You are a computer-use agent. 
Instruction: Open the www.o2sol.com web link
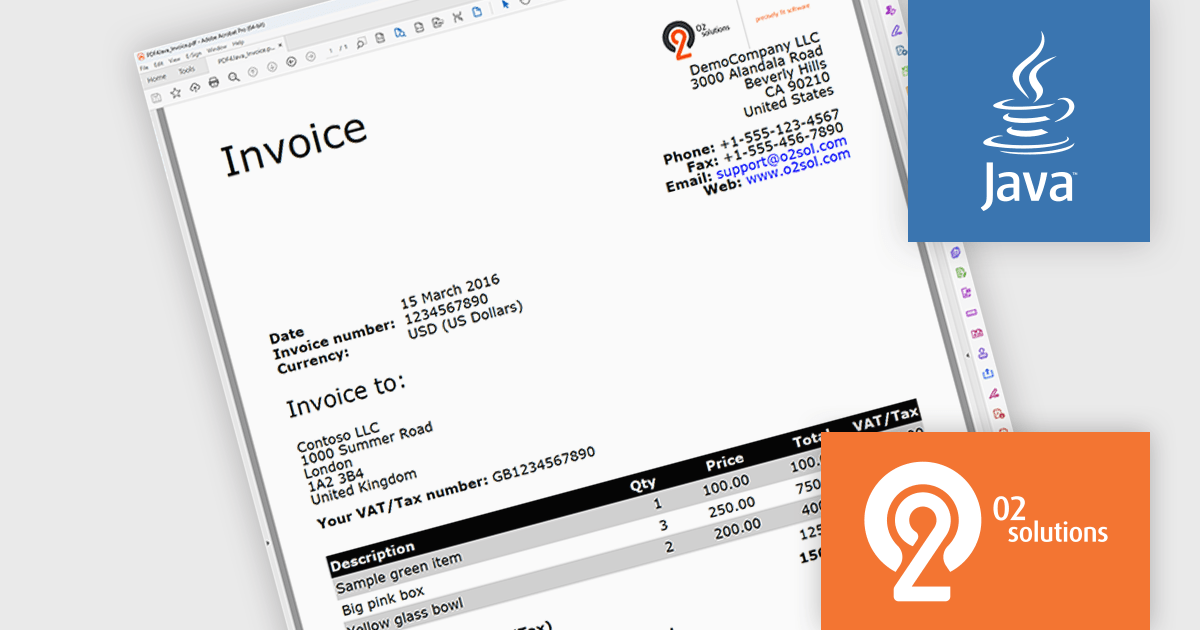pos(798,167)
